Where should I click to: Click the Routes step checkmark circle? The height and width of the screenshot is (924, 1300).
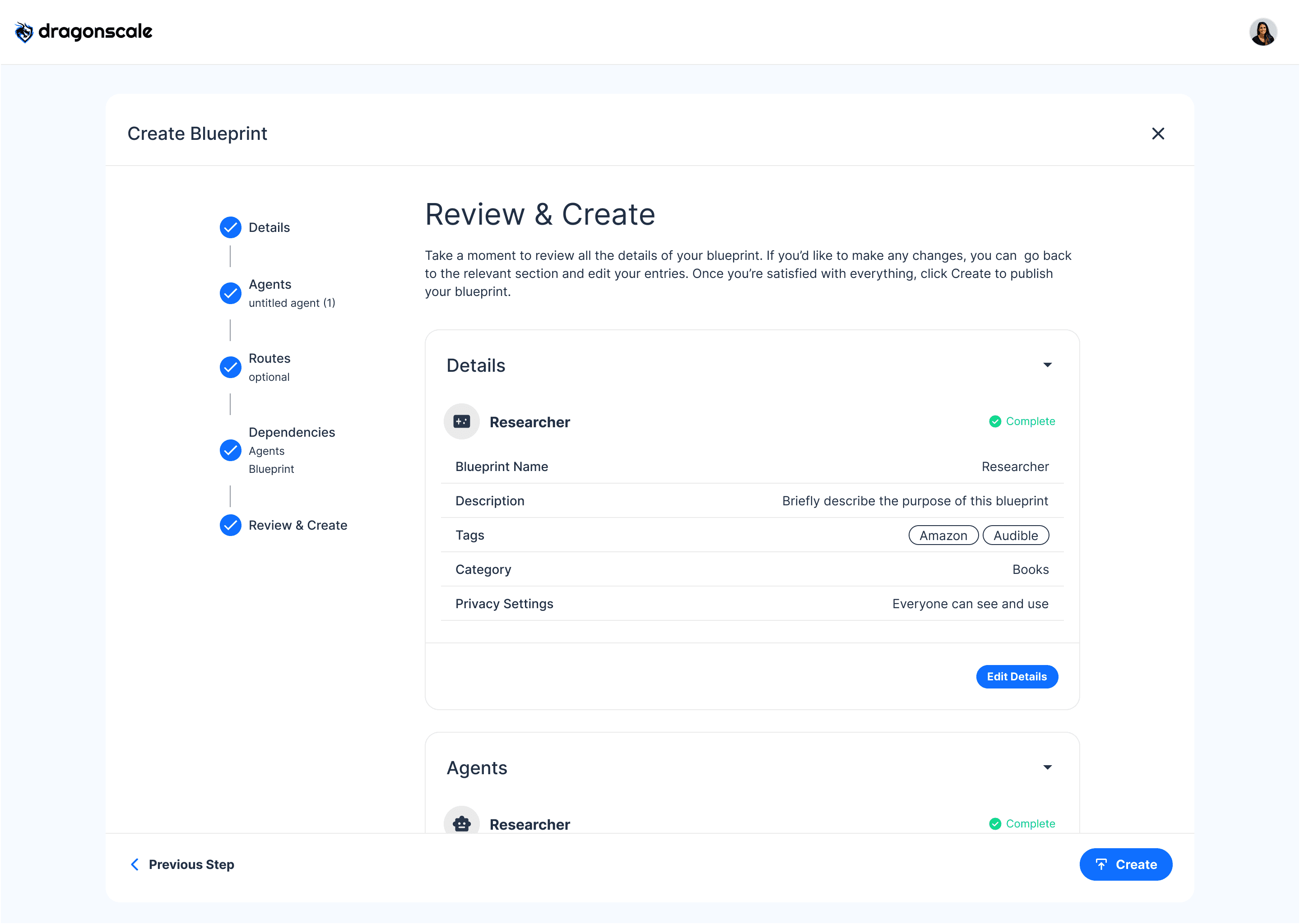click(x=231, y=368)
